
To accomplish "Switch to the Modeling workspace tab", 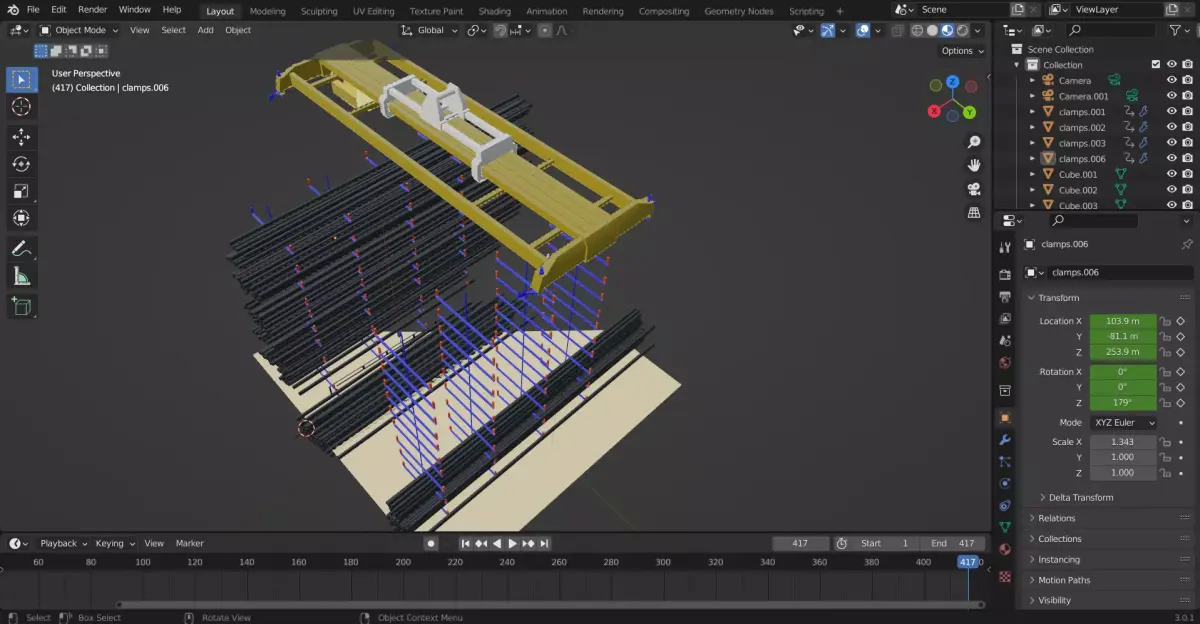I will point(267,11).
